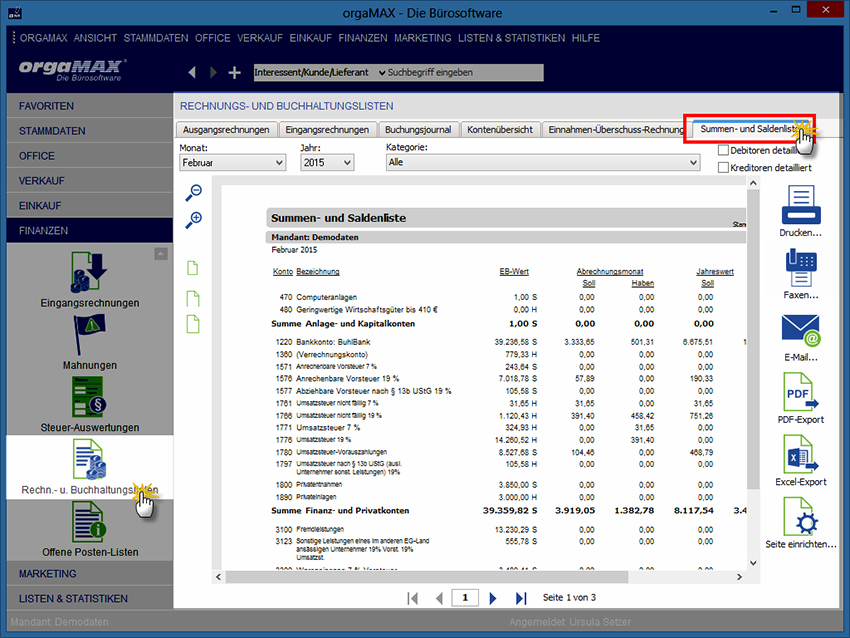The width and height of the screenshot is (850, 638).
Task: Click the orgaMAX logo
Action: (x=72, y=70)
